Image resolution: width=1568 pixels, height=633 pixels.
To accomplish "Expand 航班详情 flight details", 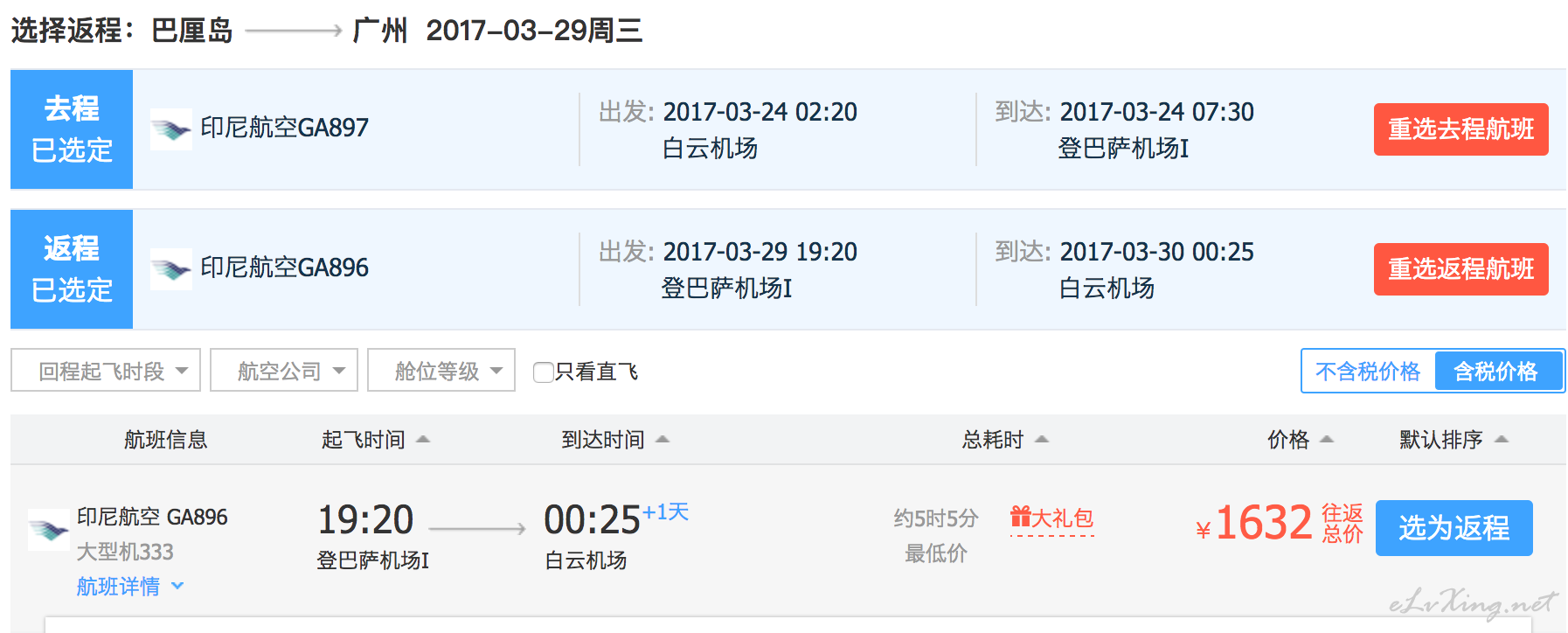I will (x=129, y=587).
